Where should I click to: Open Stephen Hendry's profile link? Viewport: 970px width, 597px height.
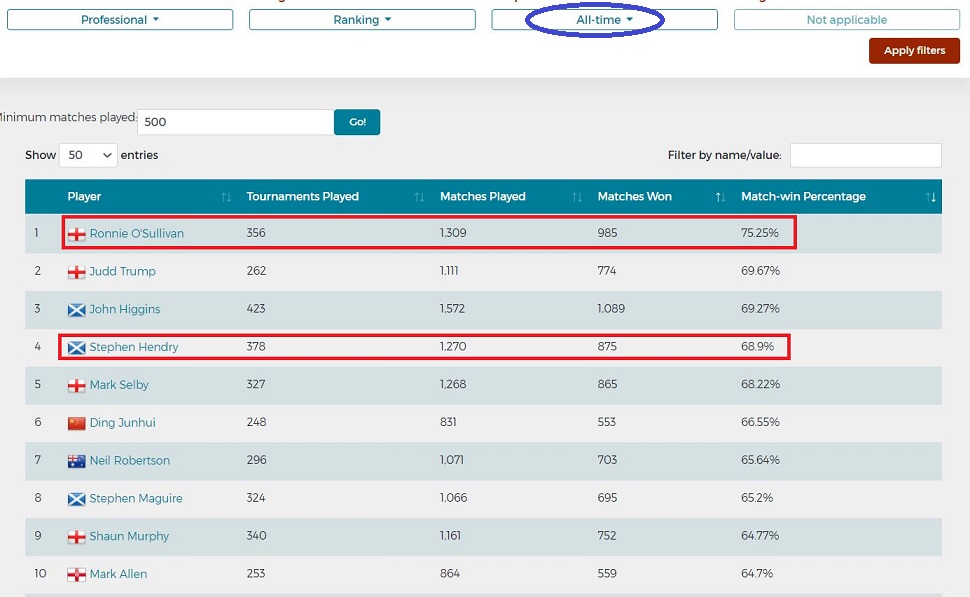click(x=134, y=348)
